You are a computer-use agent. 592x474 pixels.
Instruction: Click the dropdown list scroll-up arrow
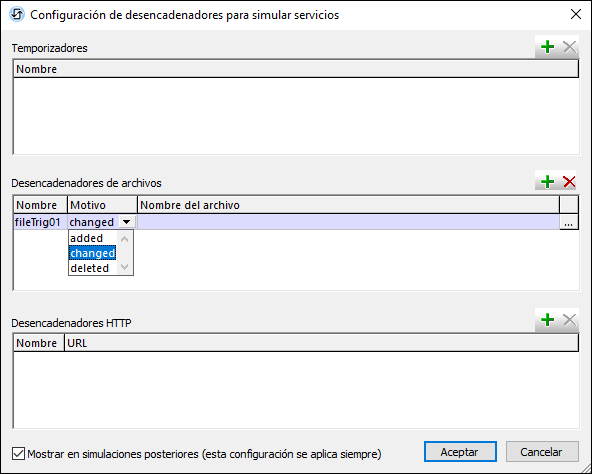point(125,239)
